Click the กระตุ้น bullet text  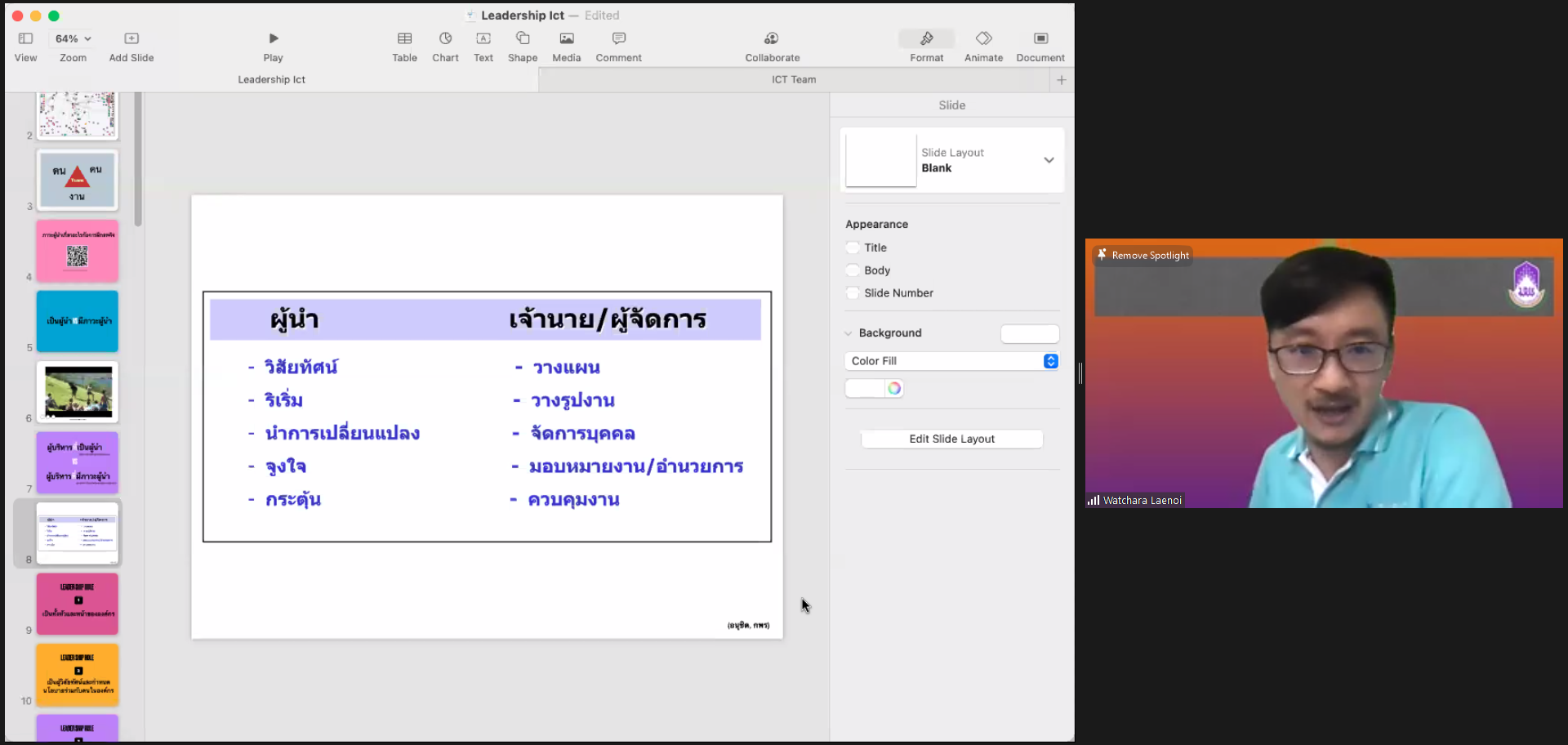pos(293,499)
